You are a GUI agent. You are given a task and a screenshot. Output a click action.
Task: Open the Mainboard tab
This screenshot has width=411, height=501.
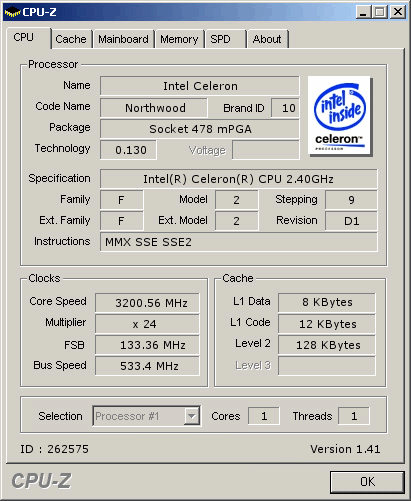[123, 39]
